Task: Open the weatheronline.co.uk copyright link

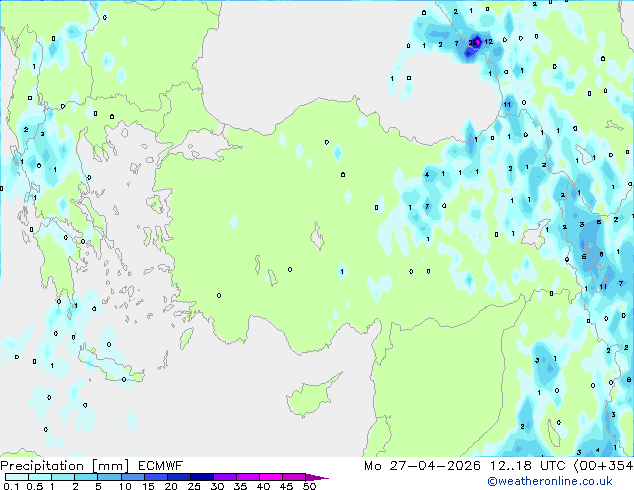Action: (x=550, y=481)
